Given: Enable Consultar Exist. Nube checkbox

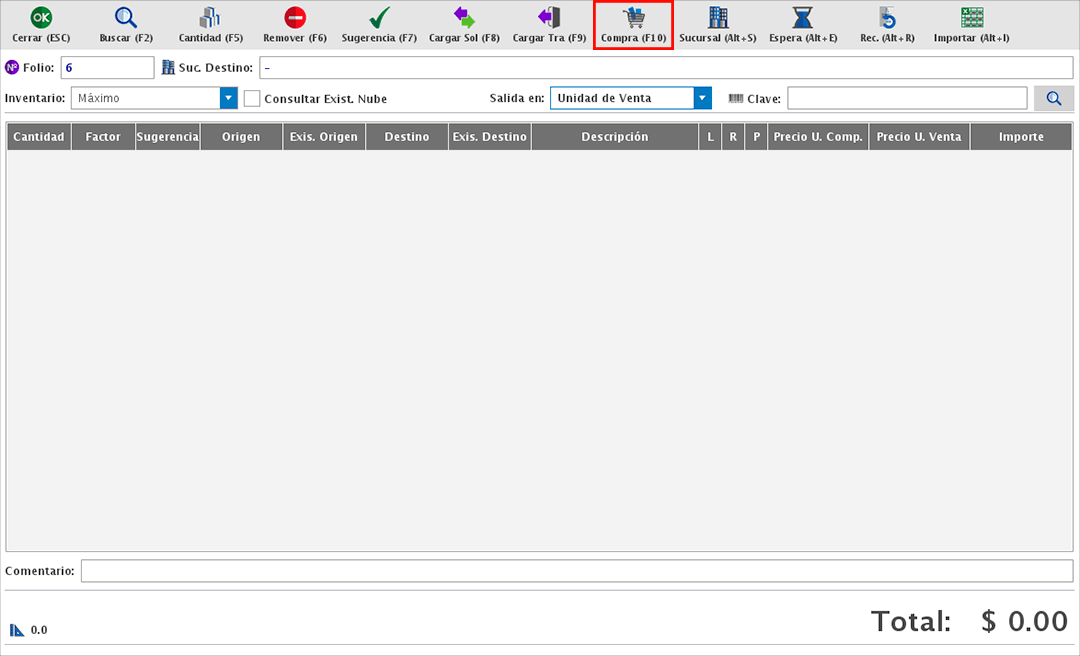Looking at the screenshot, I should tap(252, 99).
